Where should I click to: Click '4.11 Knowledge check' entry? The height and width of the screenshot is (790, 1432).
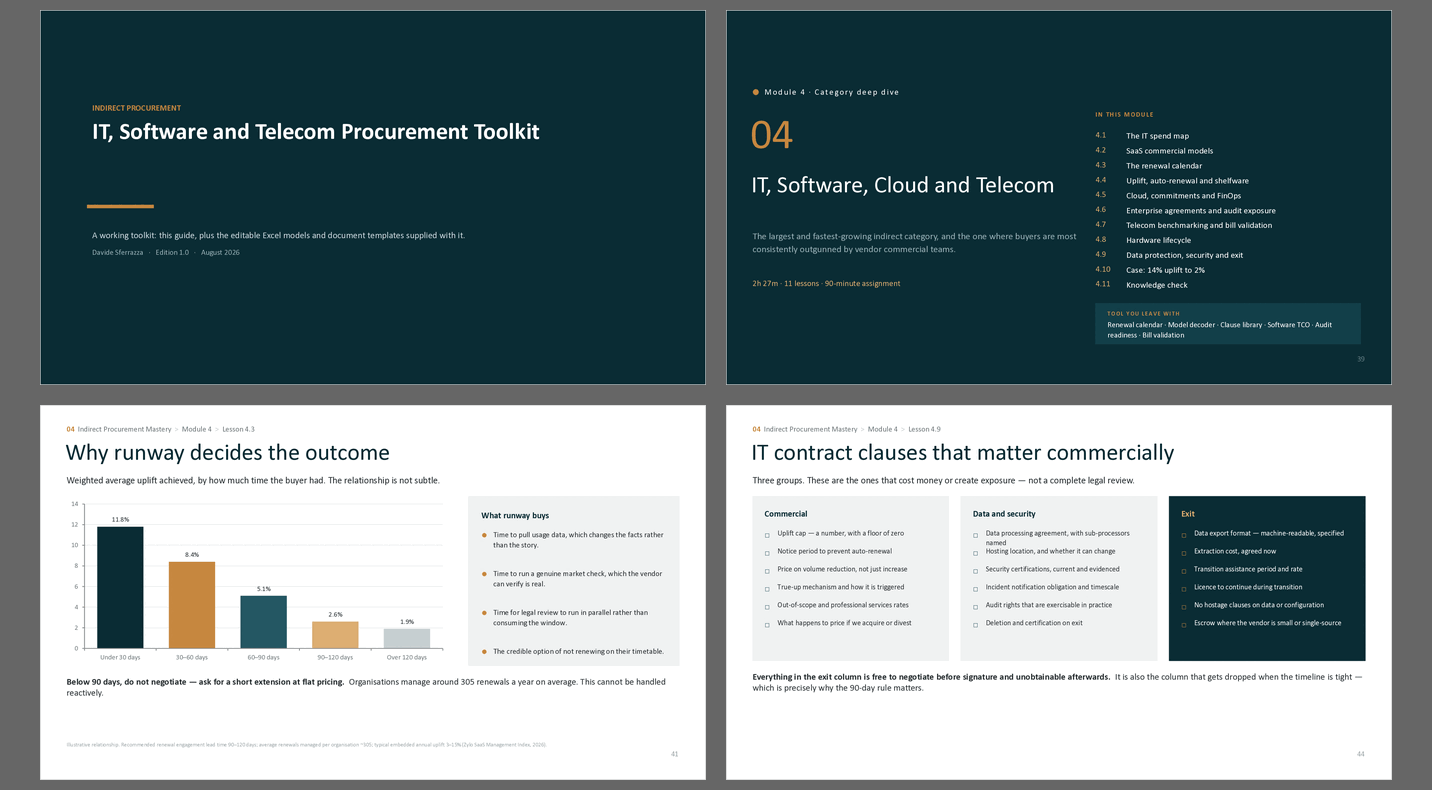point(1141,285)
